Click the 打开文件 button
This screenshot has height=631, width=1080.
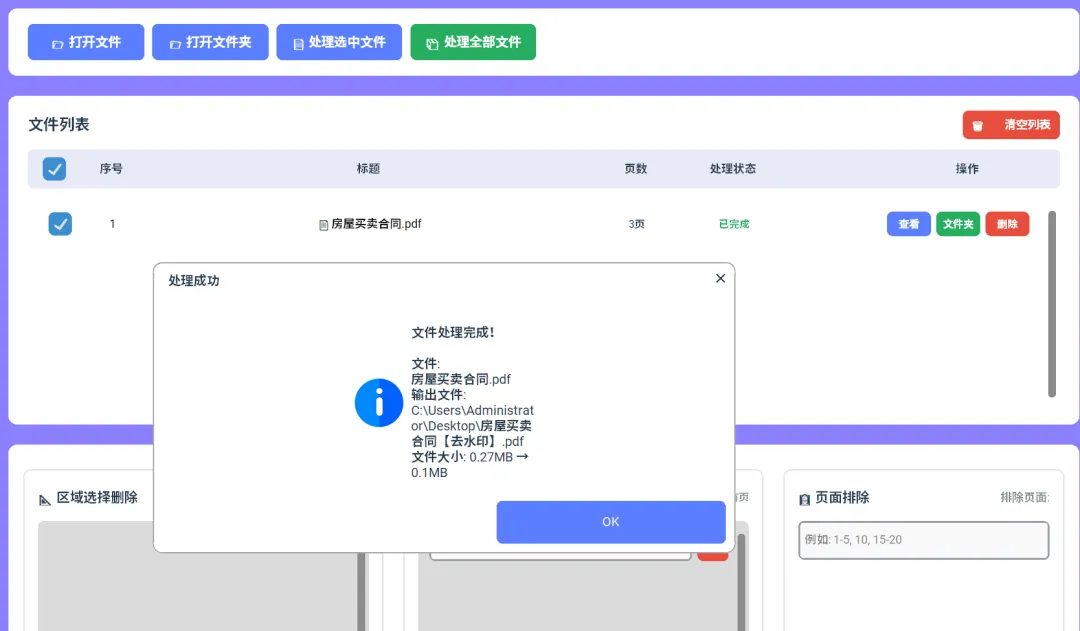click(86, 42)
